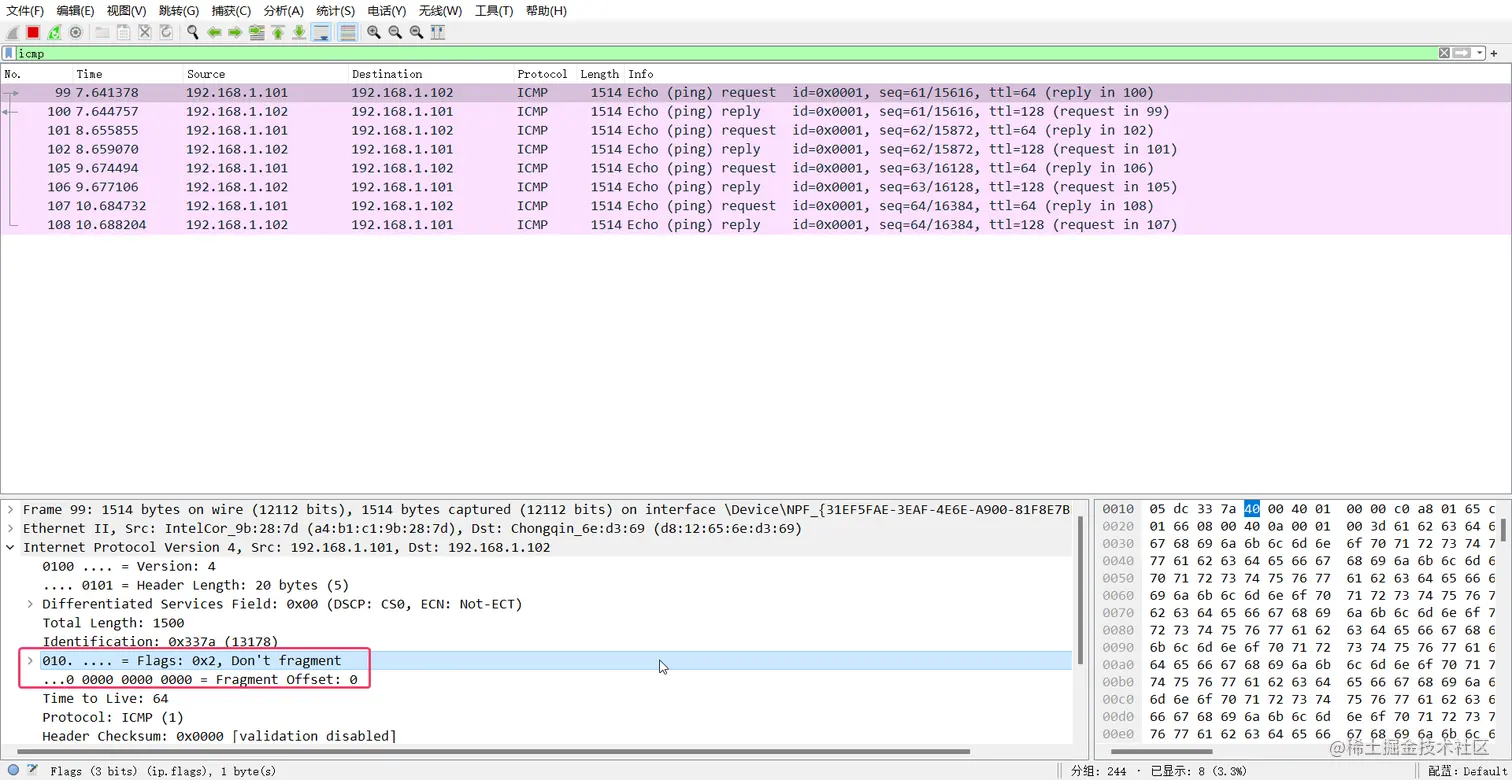1512x780 pixels.
Task: Zoom out the main window text
Action: 394,32
